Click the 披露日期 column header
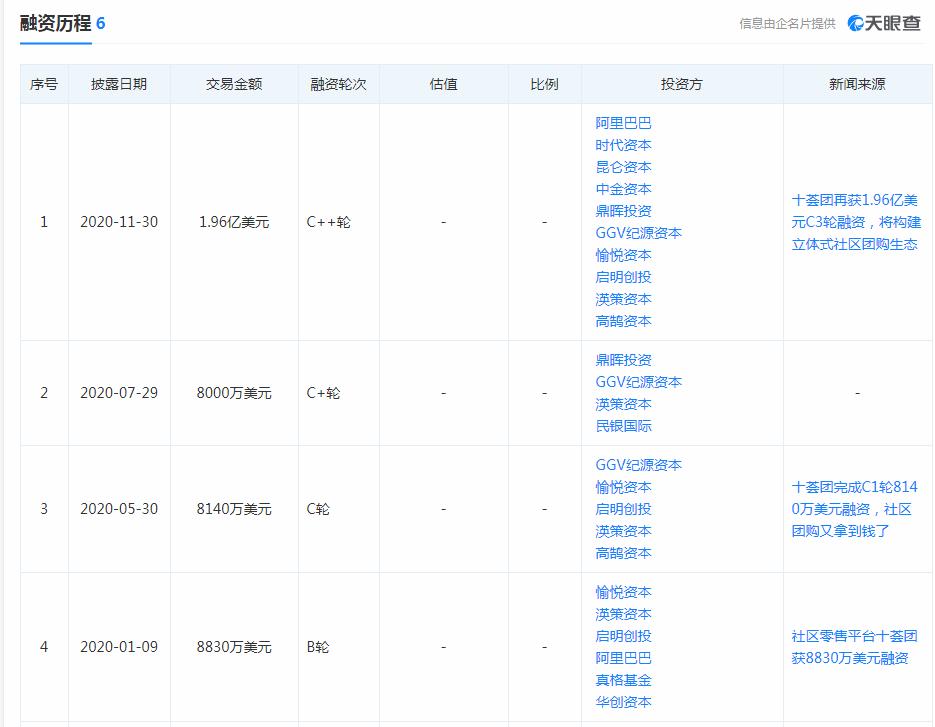Viewport: 935px width, 727px height. [119, 84]
